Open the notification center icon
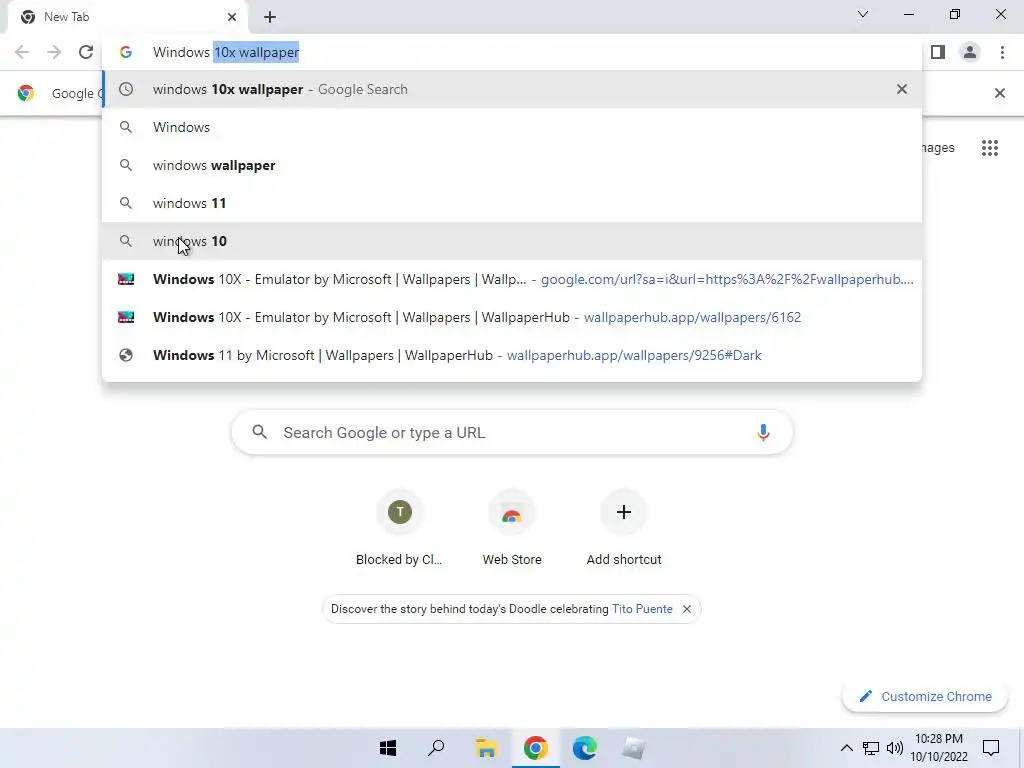This screenshot has height=768, width=1024. click(x=991, y=748)
